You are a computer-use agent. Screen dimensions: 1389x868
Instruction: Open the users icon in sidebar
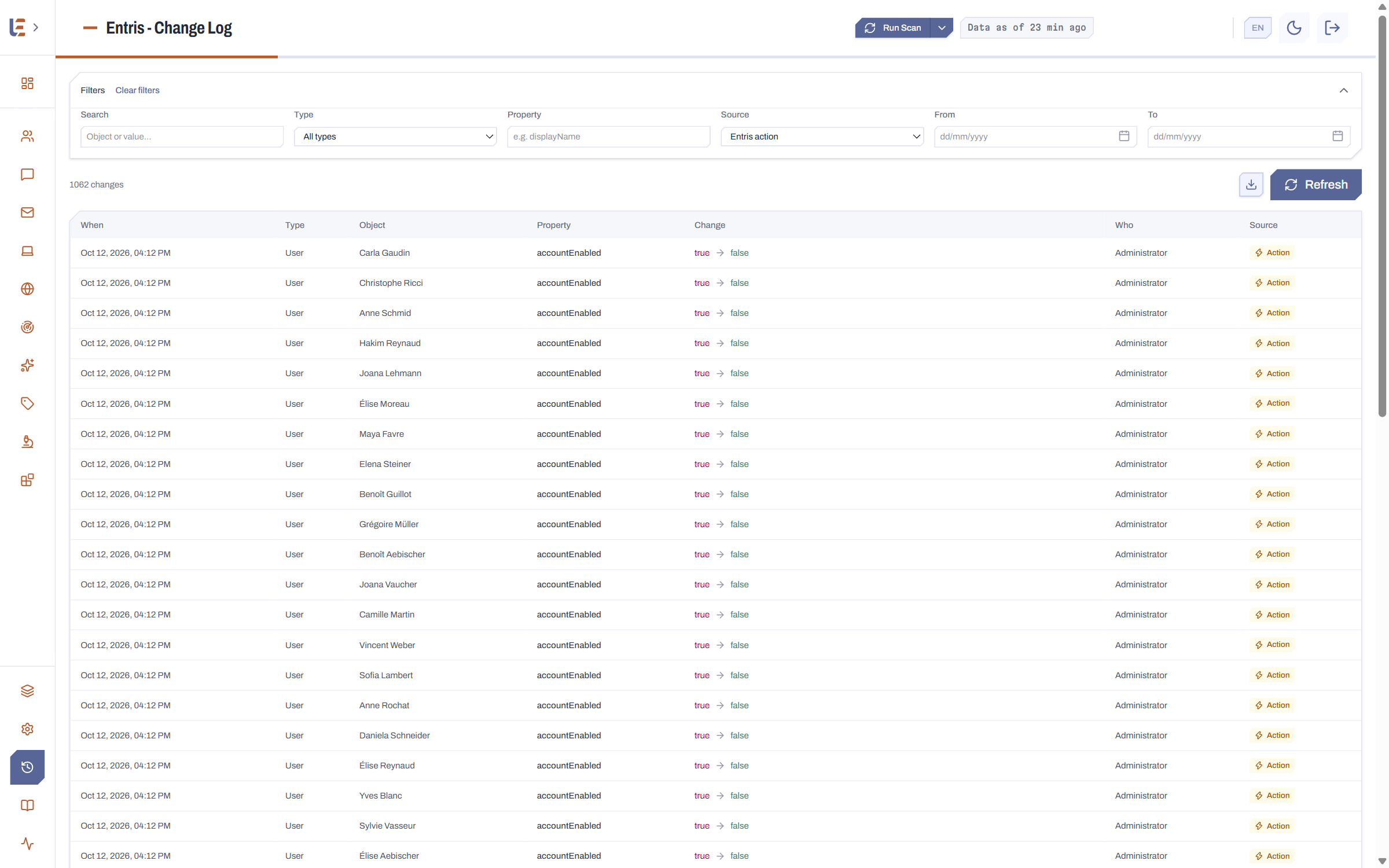(x=27, y=136)
